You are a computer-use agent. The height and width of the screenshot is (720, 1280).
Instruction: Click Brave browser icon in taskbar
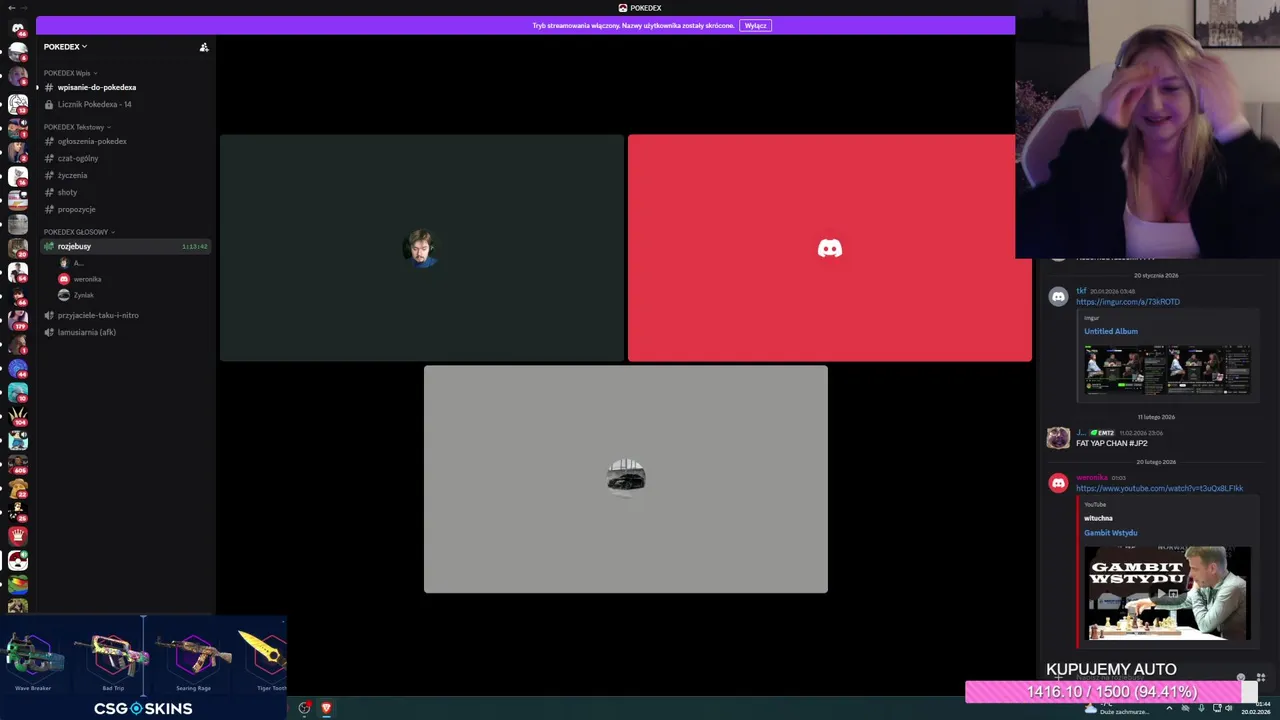[x=326, y=708]
